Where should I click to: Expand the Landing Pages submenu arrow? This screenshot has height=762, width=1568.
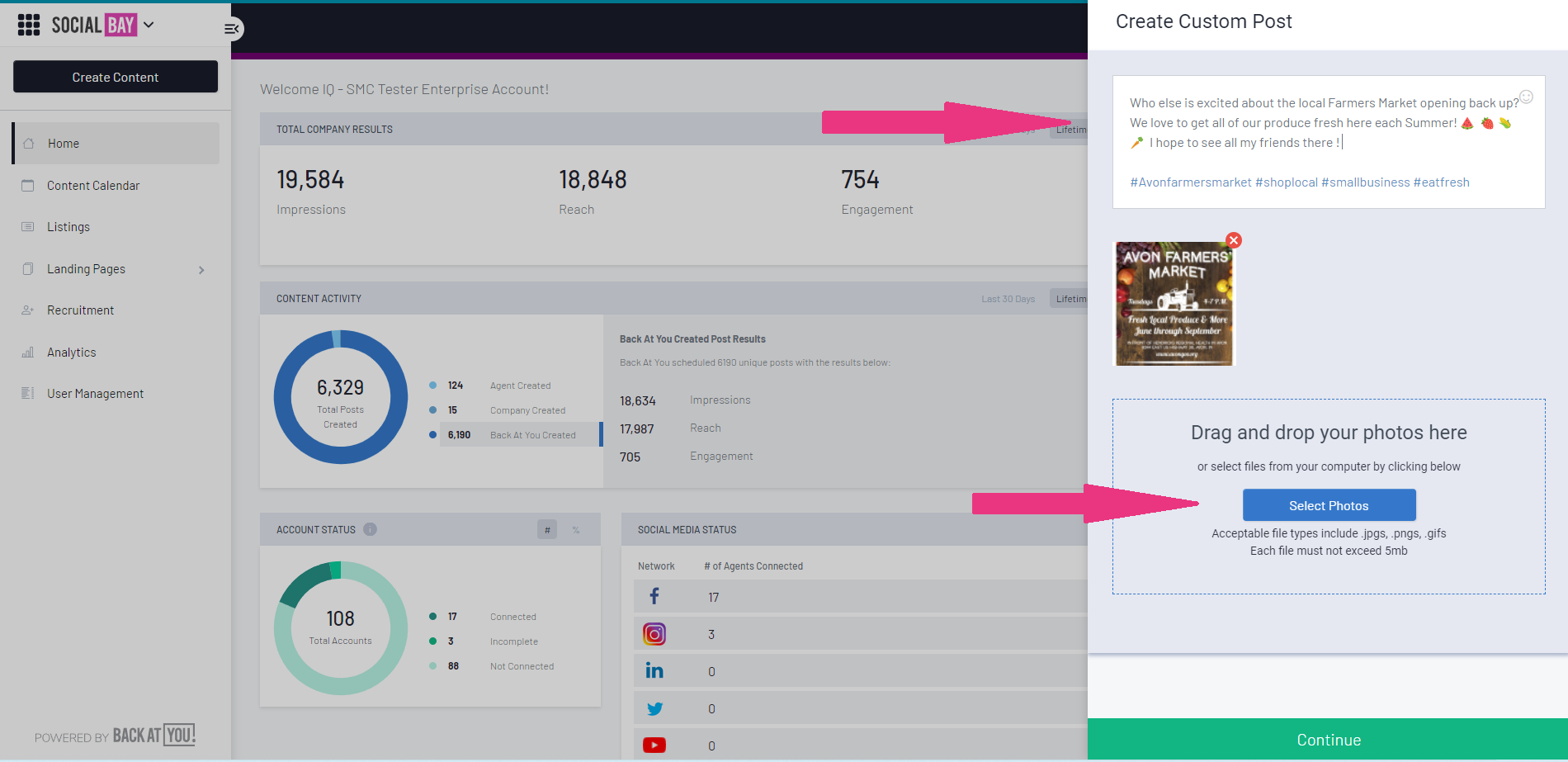(x=201, y=269)
